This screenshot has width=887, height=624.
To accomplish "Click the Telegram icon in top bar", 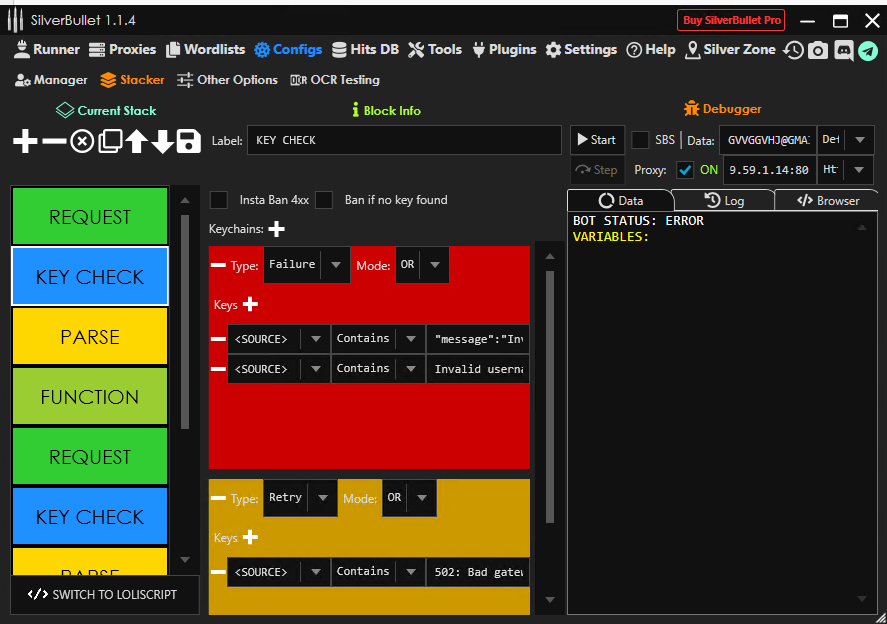I will (868, 50).
